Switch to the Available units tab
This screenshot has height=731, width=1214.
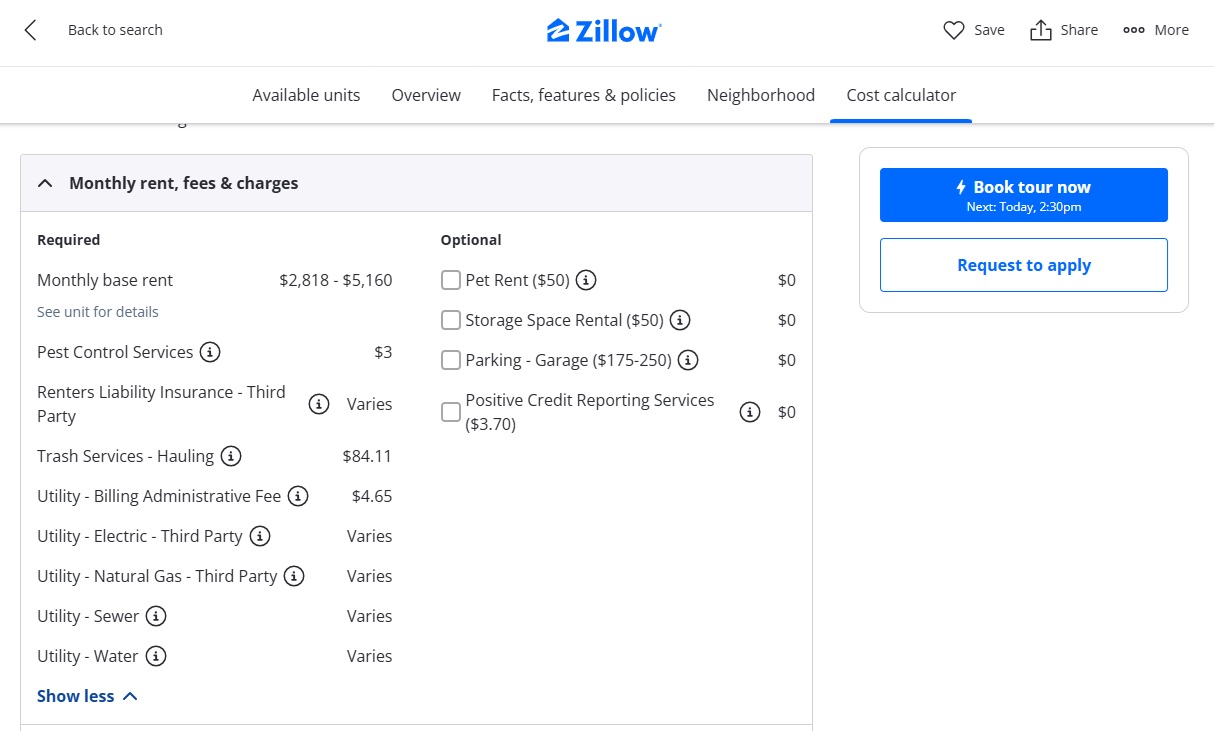(306, 95)
